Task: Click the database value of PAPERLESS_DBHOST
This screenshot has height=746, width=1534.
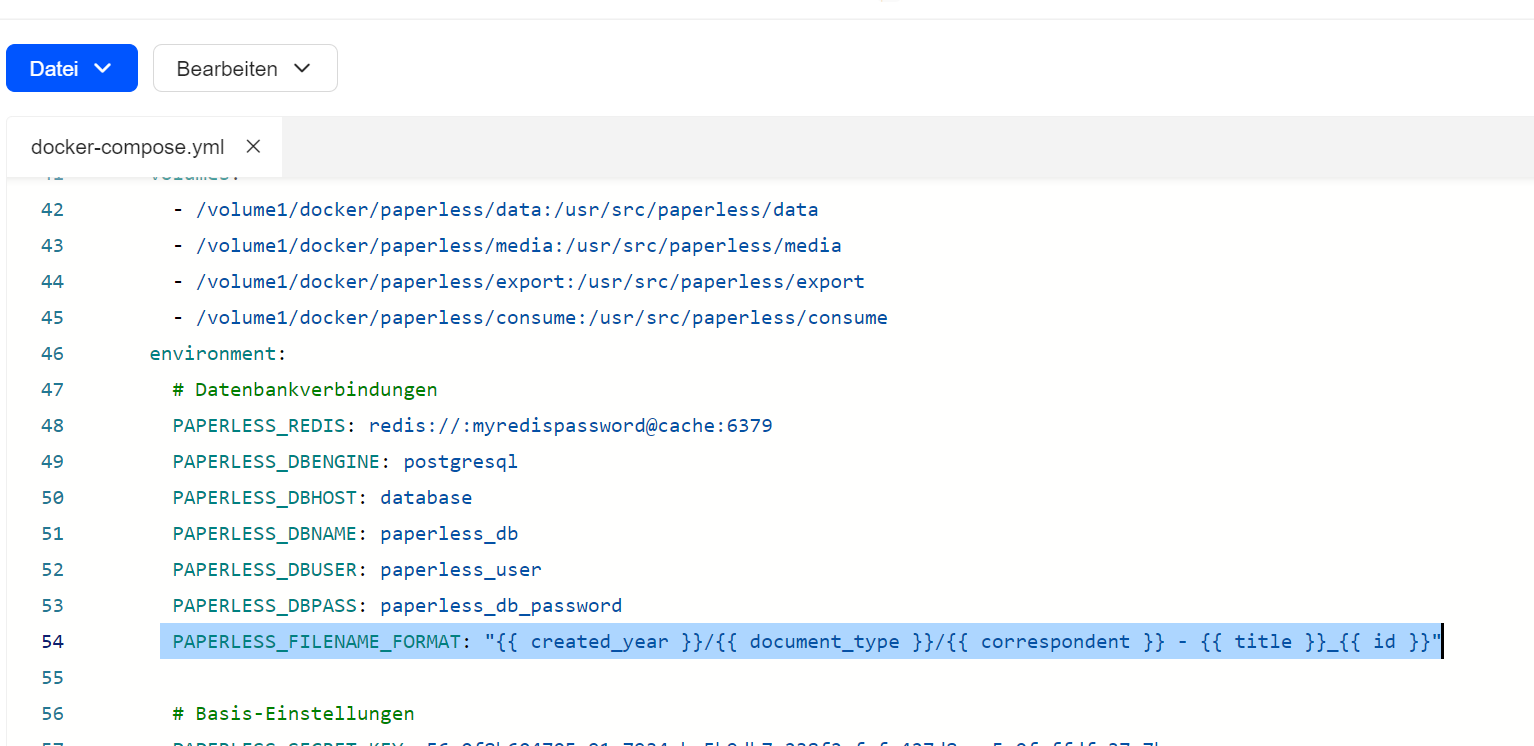Action: (x=426, y=498)
